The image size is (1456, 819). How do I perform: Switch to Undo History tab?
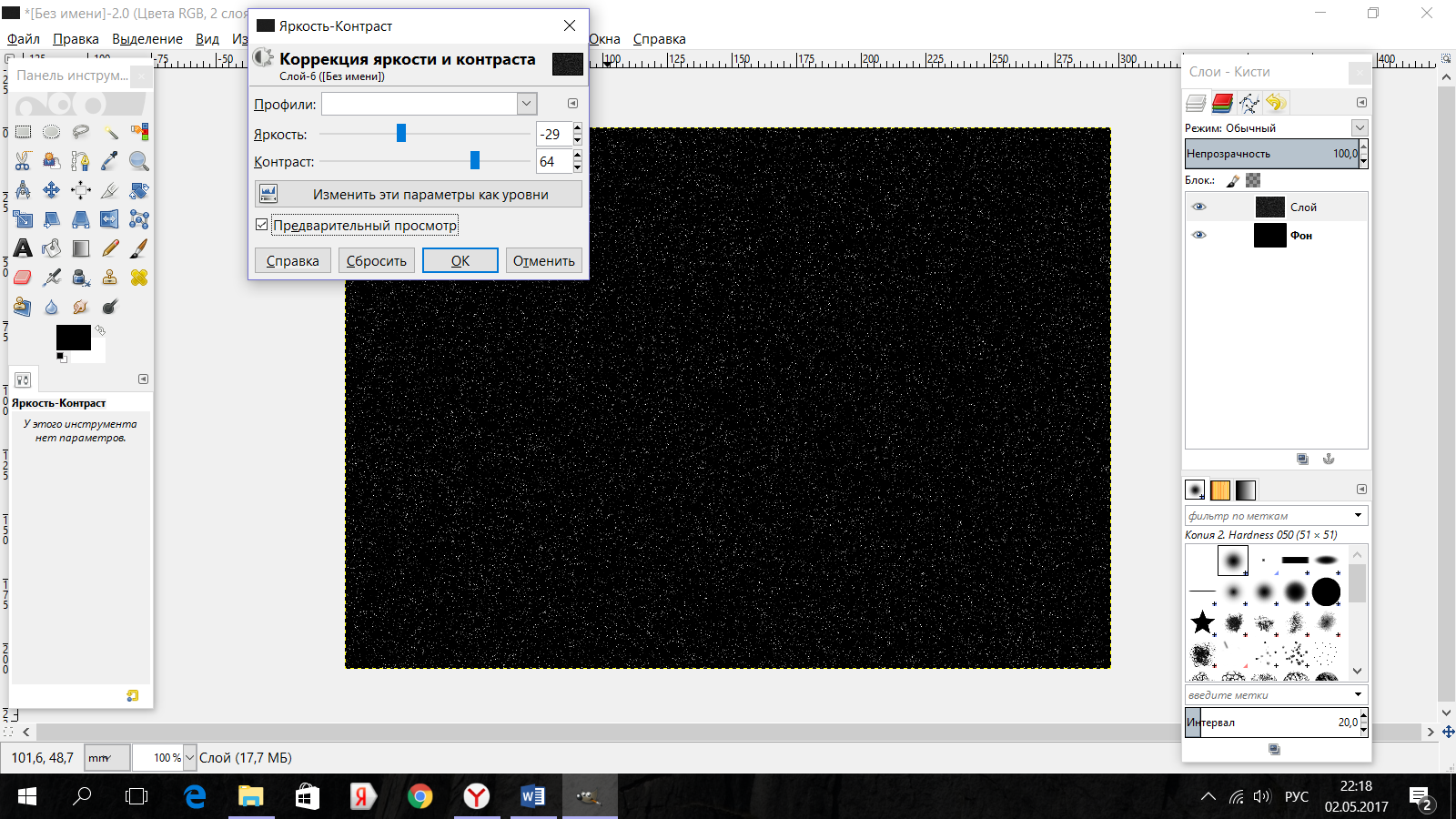coord(1277,103)
